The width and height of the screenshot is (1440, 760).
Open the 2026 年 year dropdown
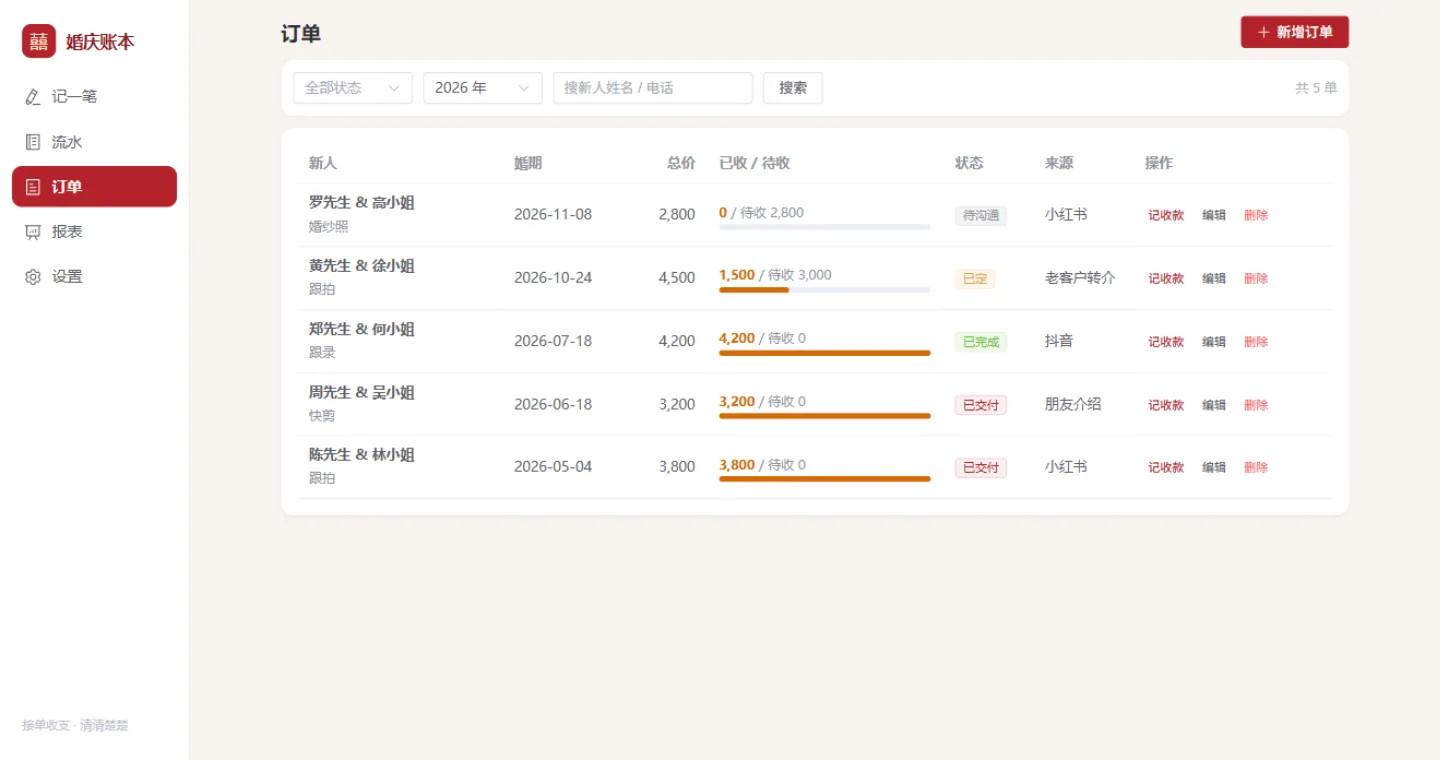pyautogui.click(x=483, y=88)
